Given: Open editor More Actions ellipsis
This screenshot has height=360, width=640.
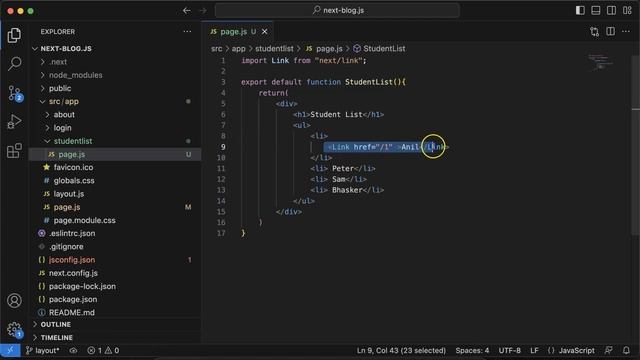Looking at the screenshot, I should click(x=626, y=31).
